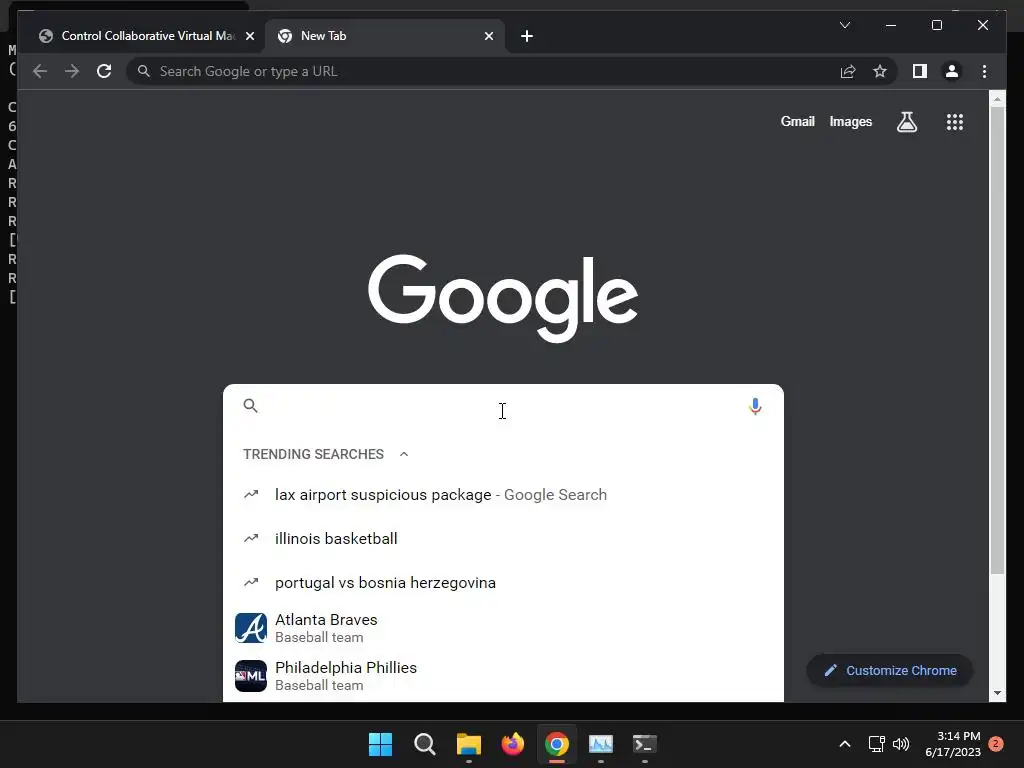The width and height of the screenshot is (1024, 768).
Task: Open the tab search dropdown arrow
Action: pyautogui.click(x=845, y=25)
